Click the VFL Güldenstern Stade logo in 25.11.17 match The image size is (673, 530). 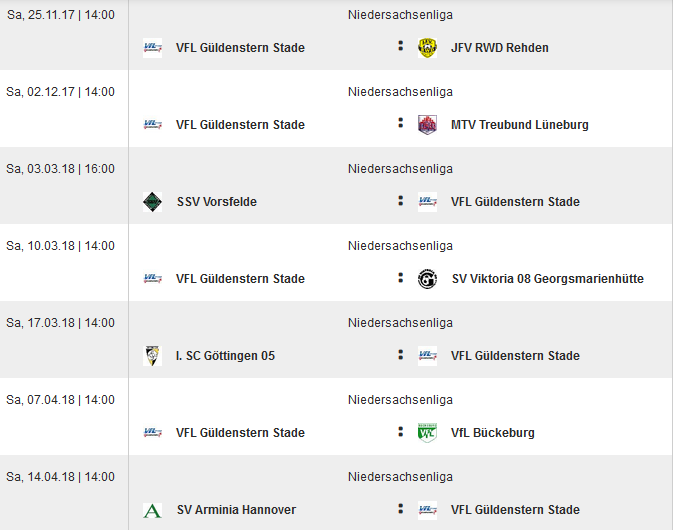(152, 48)
